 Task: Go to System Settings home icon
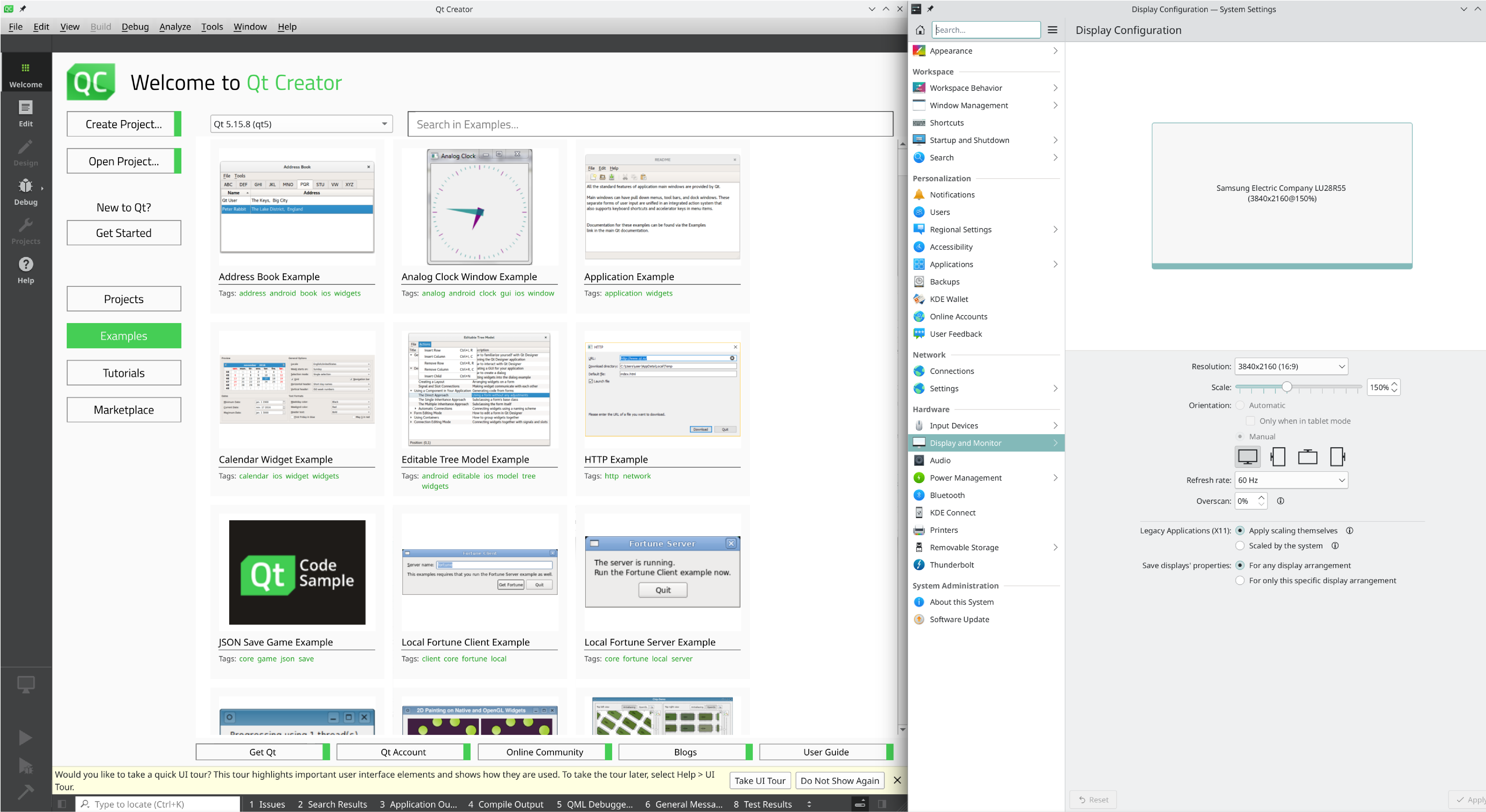920,30
